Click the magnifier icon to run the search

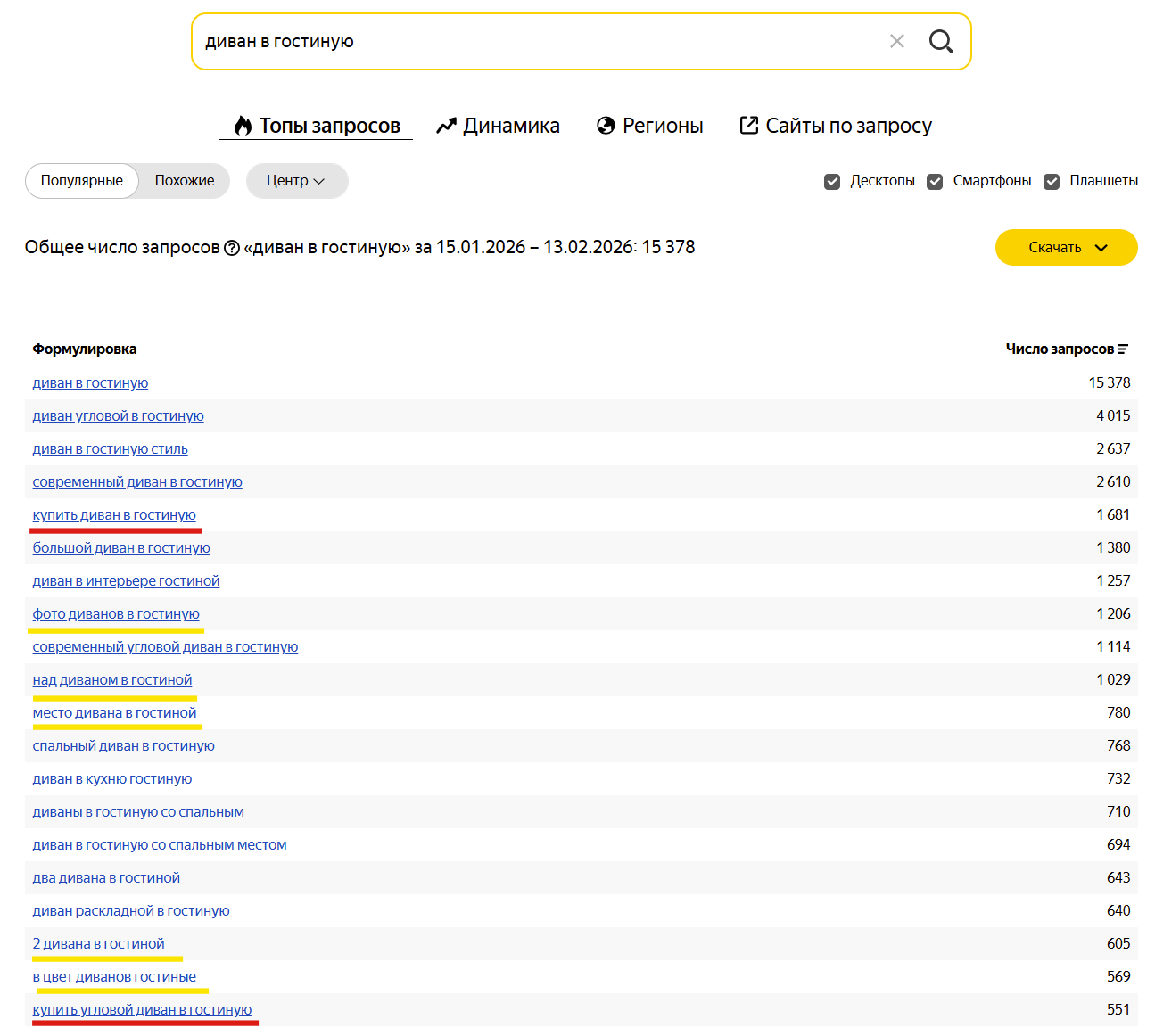(x=941, y=41)
